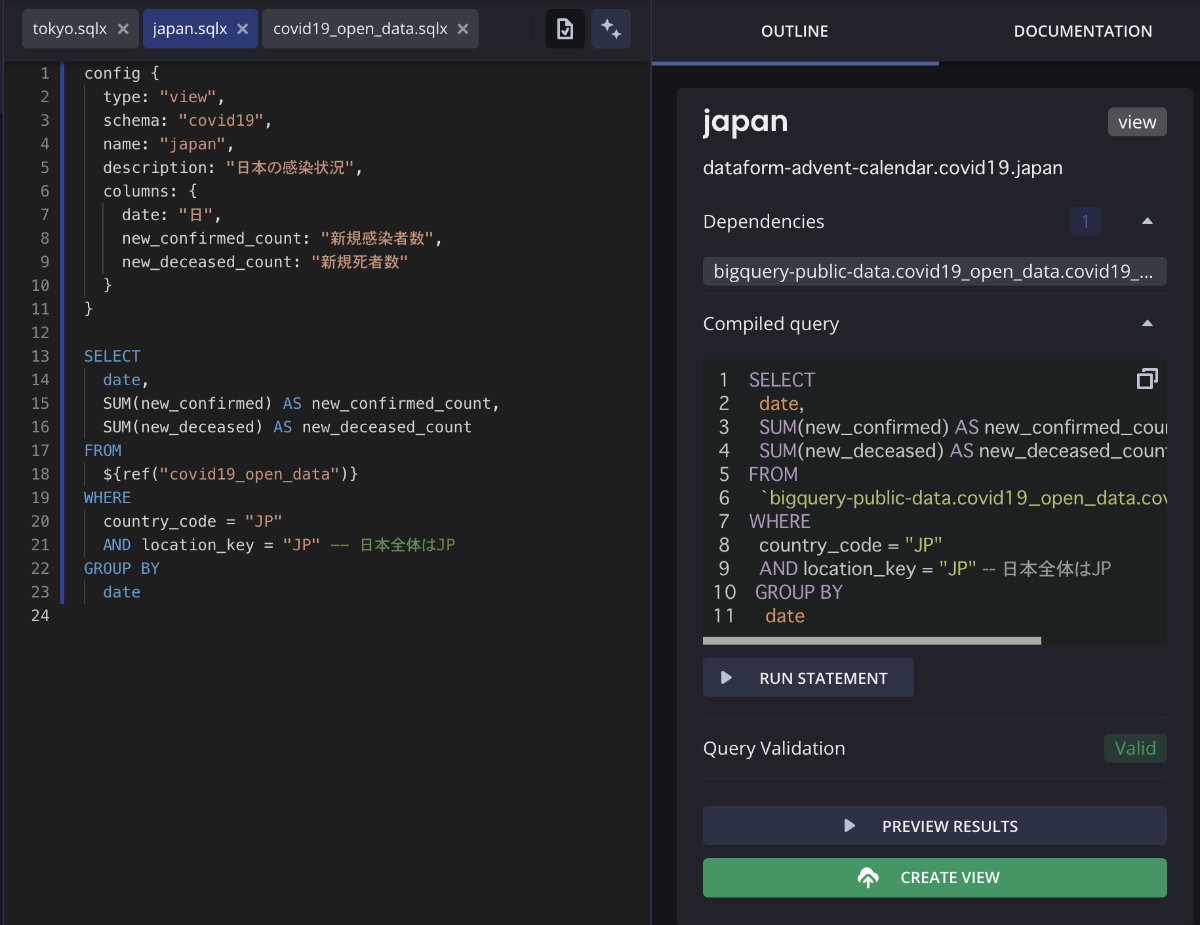Image resolution: width=1200 pixels, height=925 pixels.
Task: Click the Valid query validation badge
Action: (1135, 748)
